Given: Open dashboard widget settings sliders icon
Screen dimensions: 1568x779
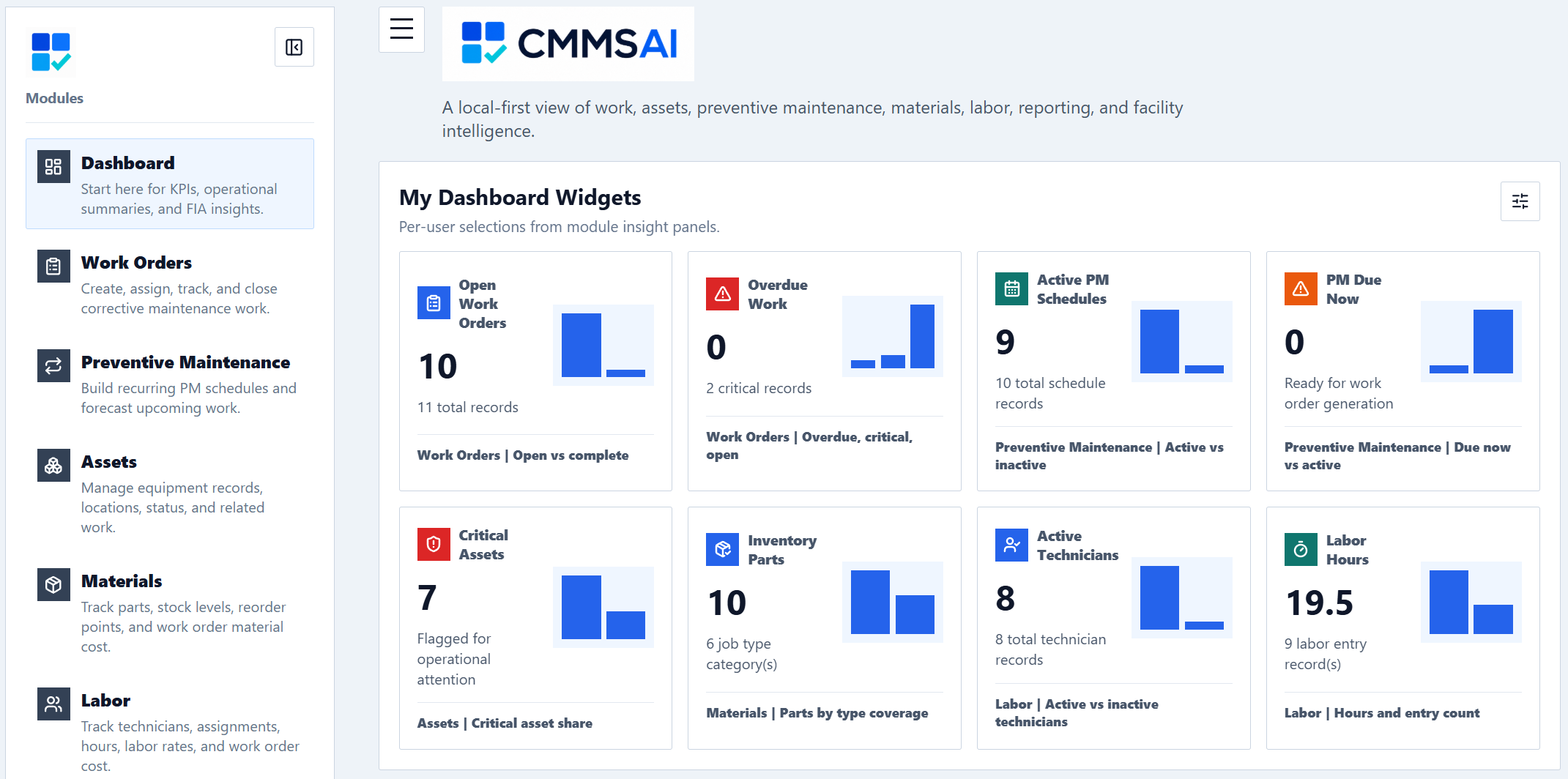Looking at the screenshot, I should pyautogui.click(x=1520, y=201).
